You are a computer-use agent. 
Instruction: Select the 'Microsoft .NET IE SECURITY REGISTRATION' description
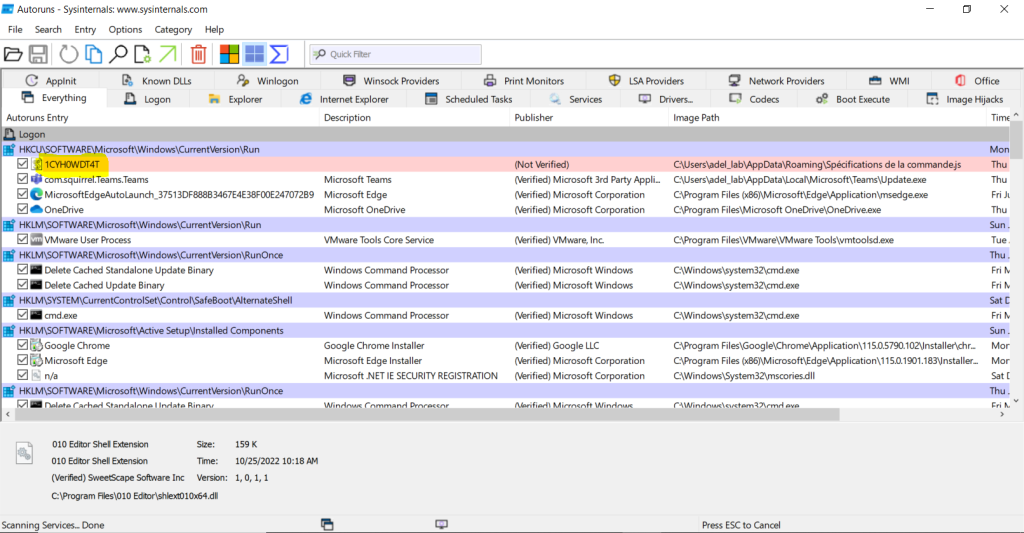pyautogui.click(x=411, y=376)
